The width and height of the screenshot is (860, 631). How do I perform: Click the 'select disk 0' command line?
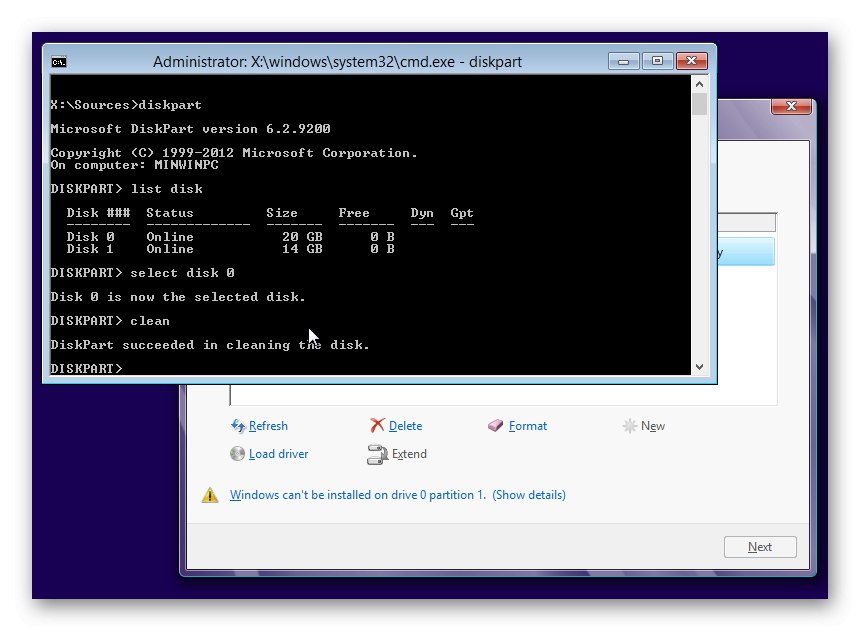[x=143, y=273]
